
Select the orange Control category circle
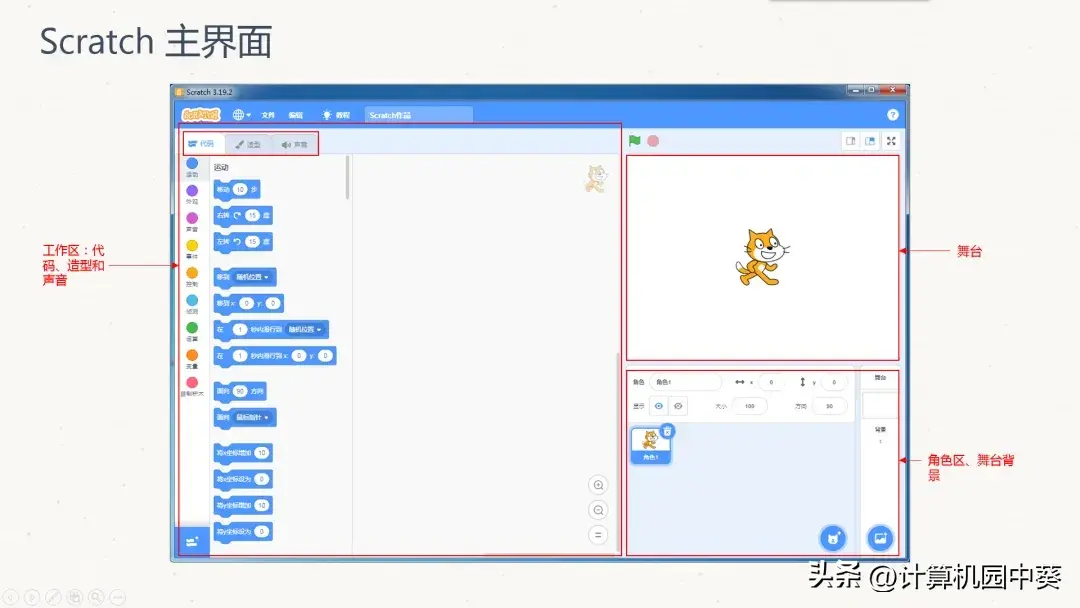192,273
